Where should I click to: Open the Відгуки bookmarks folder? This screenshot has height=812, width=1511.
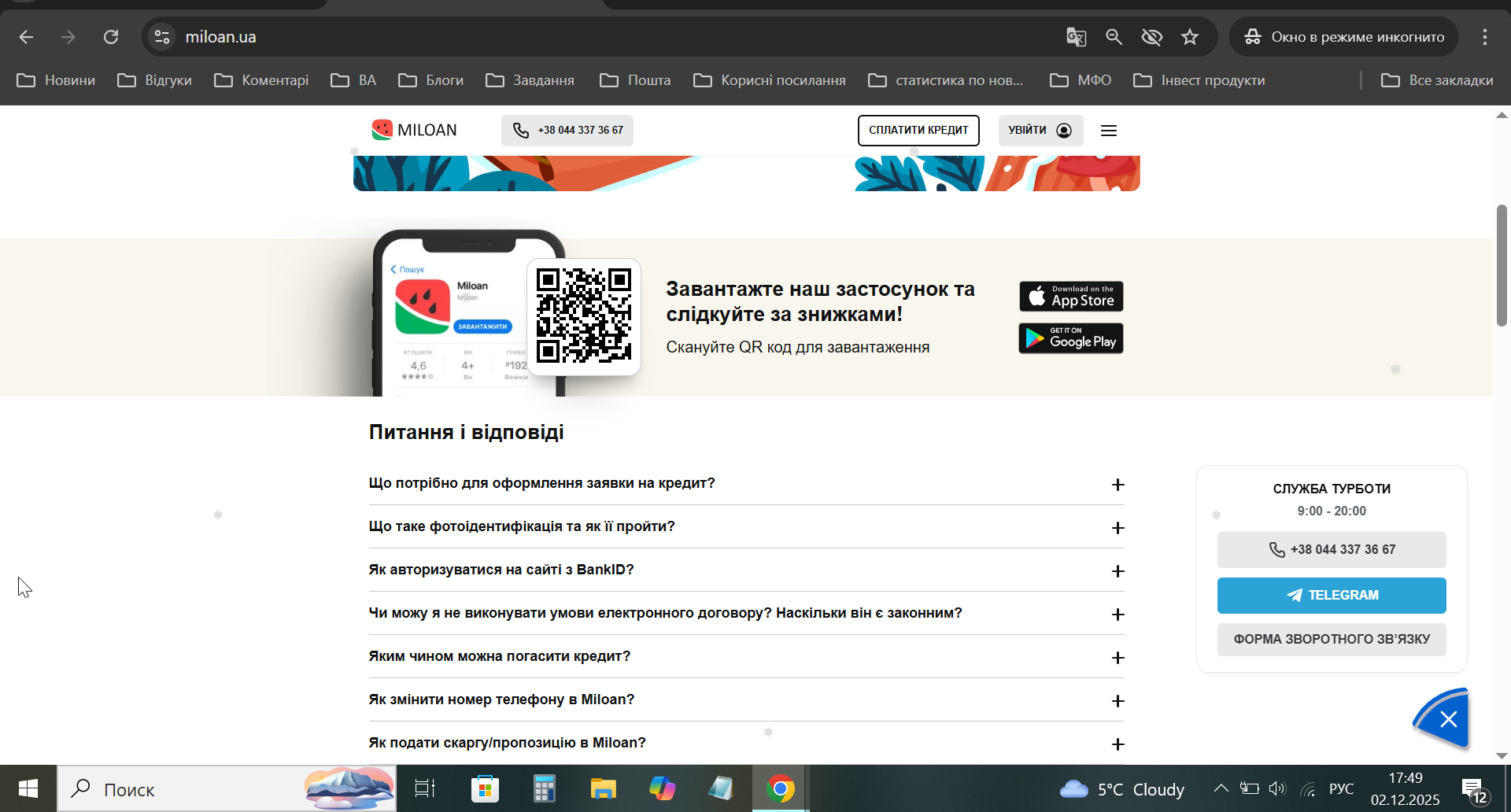coord(154,80)
